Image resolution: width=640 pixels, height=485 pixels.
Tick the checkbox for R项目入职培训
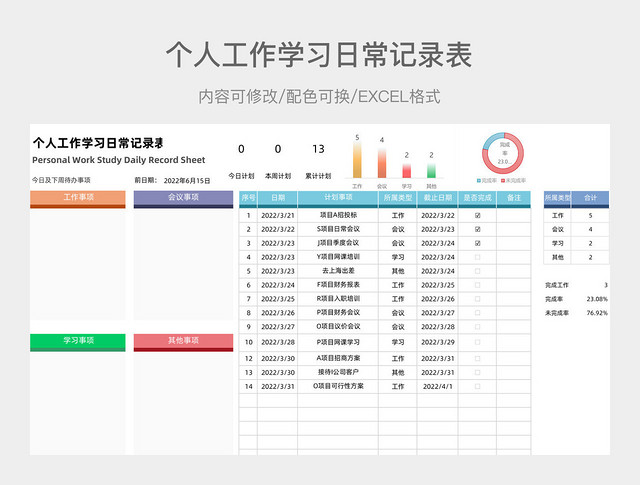(x=478, y=299)
